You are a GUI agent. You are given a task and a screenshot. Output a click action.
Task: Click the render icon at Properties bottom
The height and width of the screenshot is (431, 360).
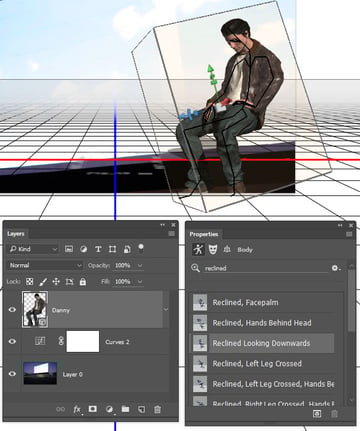point(317,414)
